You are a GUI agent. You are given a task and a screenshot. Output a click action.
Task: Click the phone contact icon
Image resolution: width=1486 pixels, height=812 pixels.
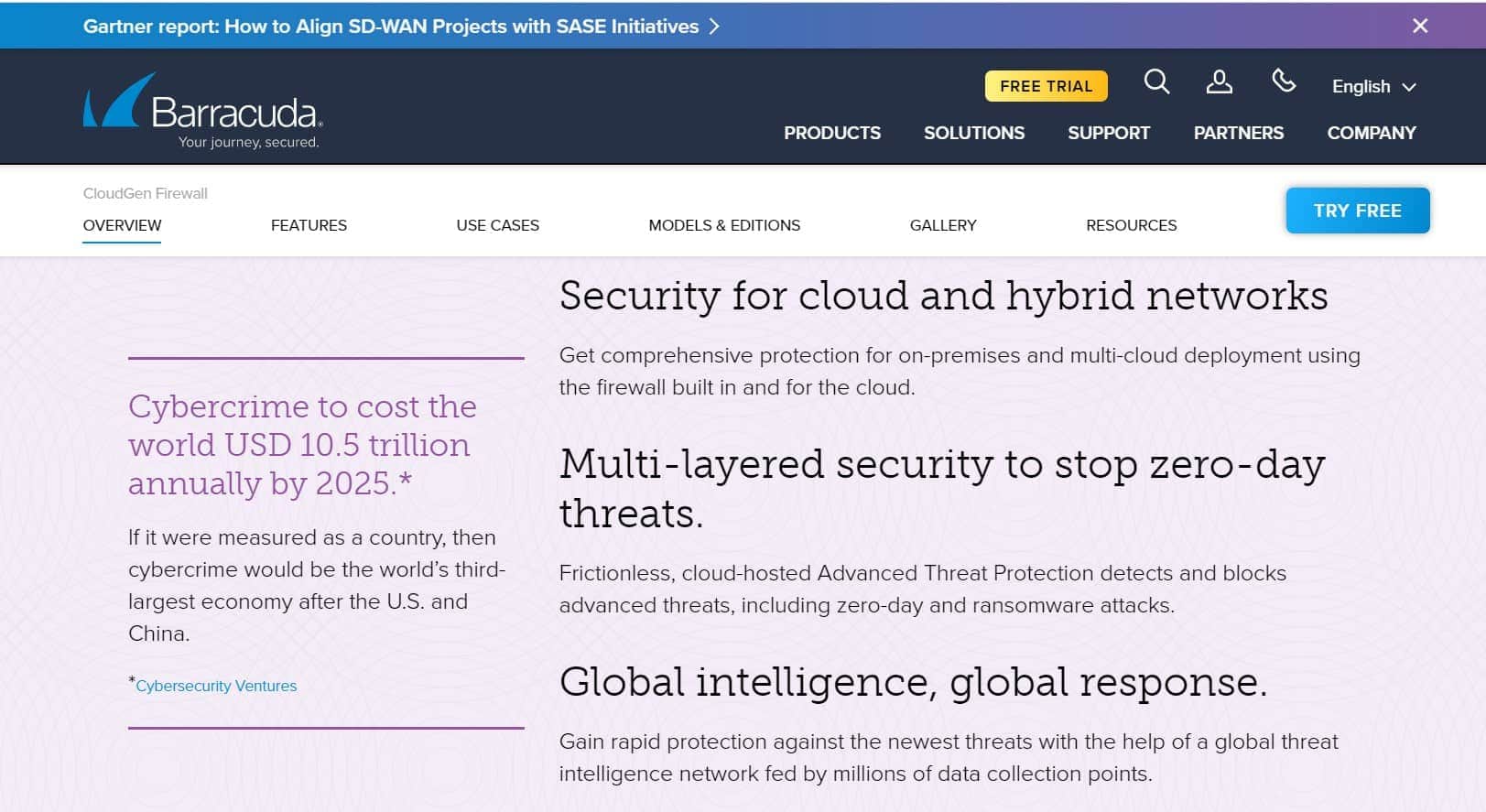pyautogui.click(x=1284, y=81)
